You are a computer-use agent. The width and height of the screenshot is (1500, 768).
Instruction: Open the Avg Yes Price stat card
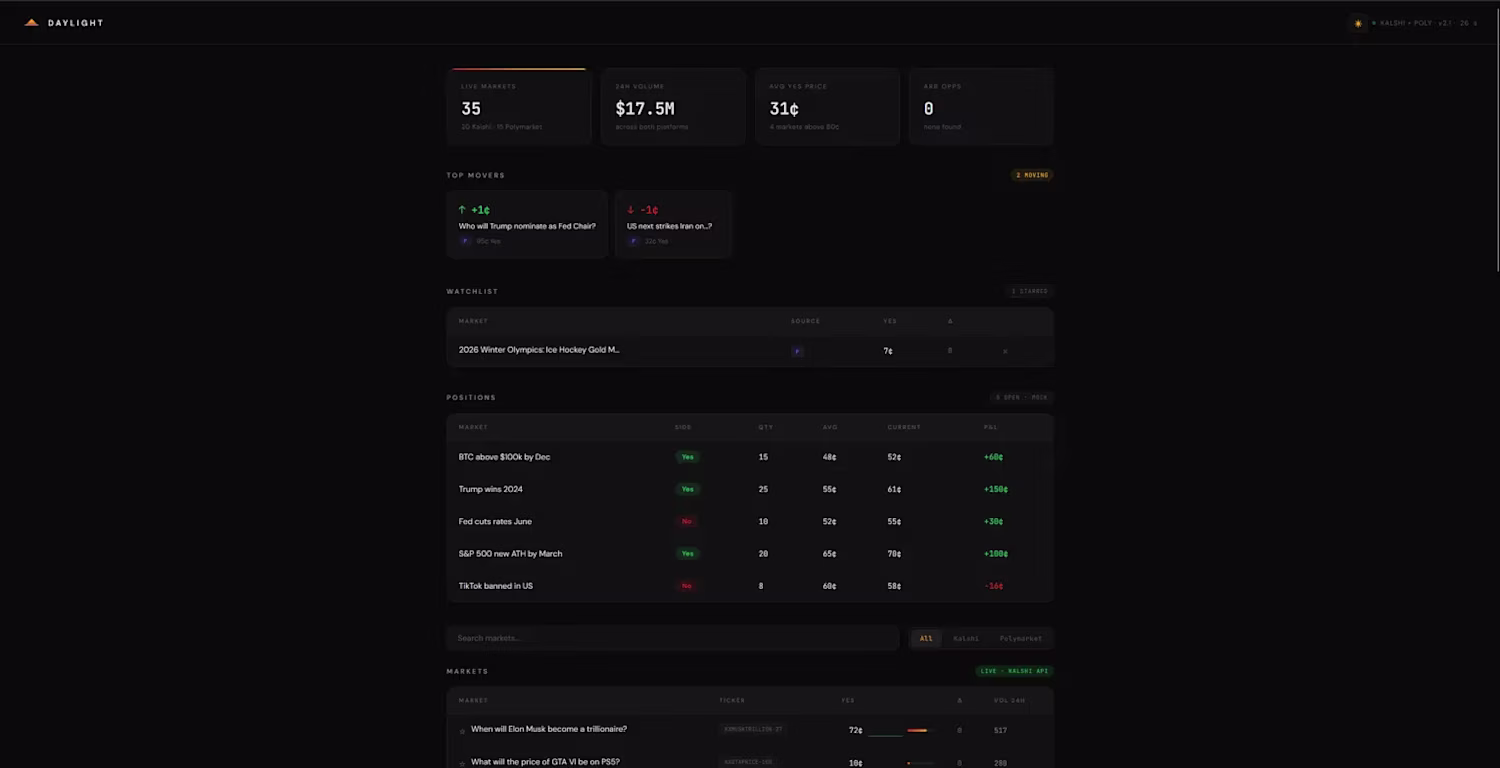click(827, 107)
